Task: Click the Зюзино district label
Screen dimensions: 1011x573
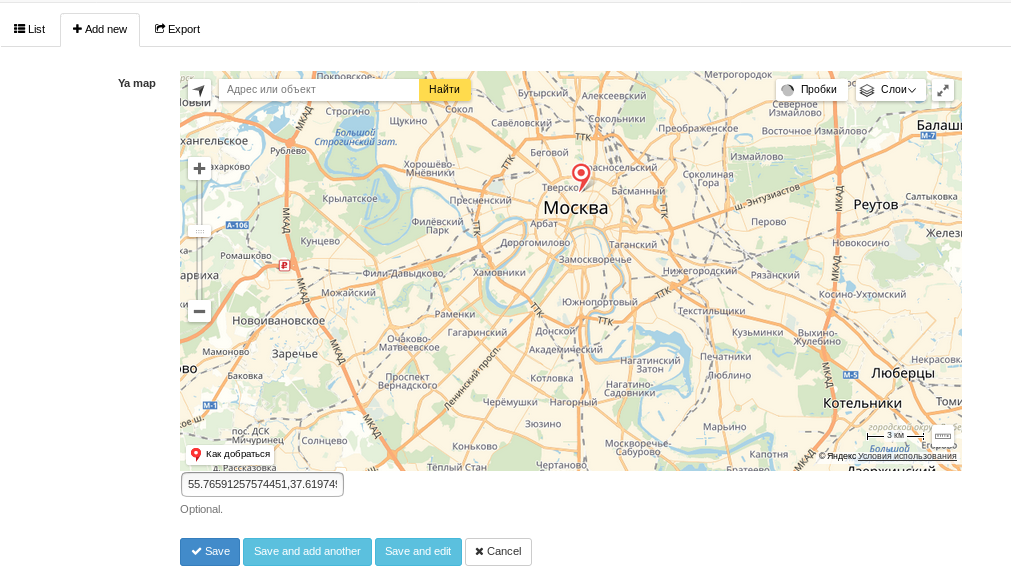Action: 543,424
